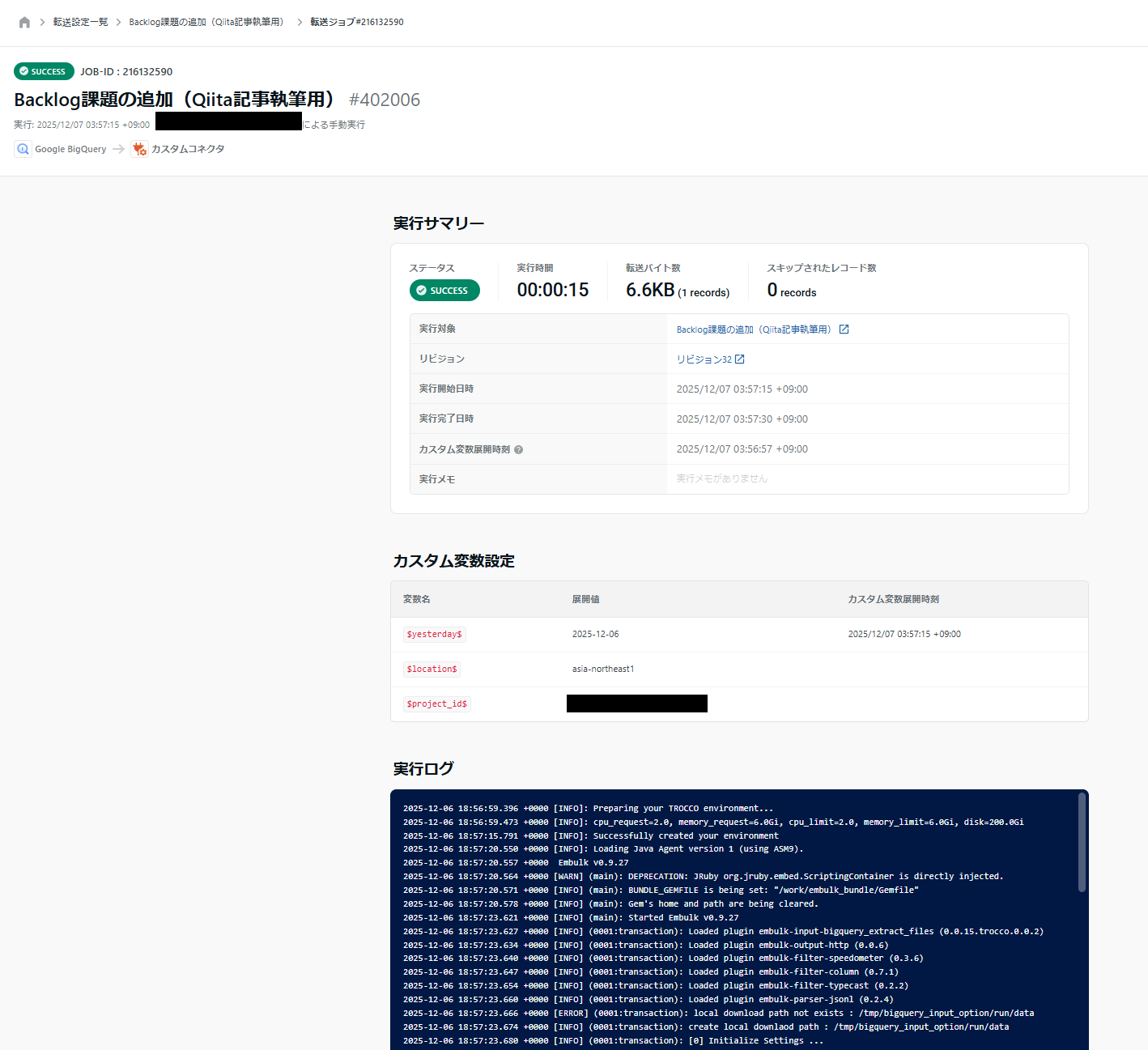Click the Google BigQuery source icon
Viewport: 1148px width, 1050px height.
click(x=23, y=149)
